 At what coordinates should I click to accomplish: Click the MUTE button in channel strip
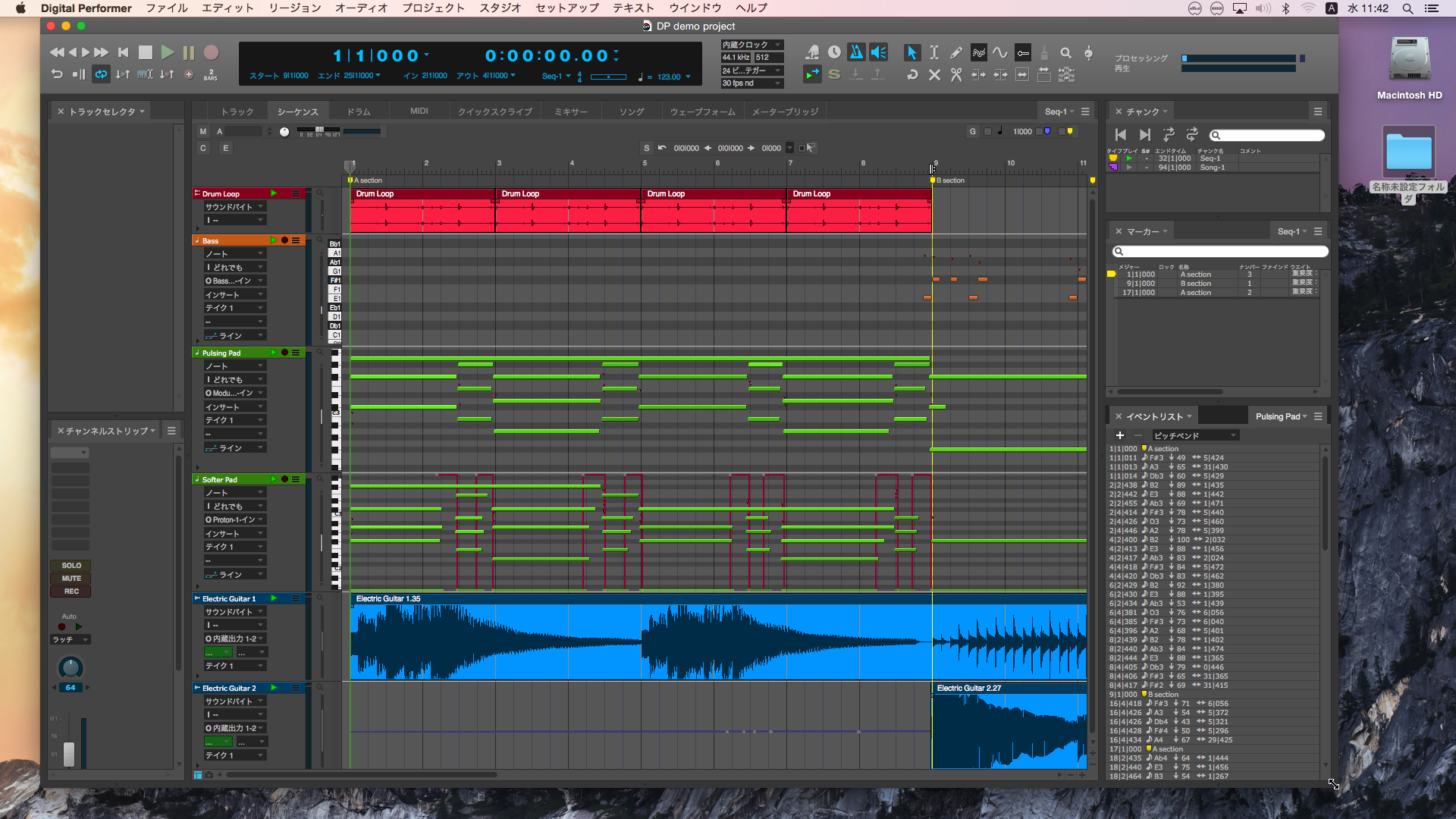[x=71, y=579]
